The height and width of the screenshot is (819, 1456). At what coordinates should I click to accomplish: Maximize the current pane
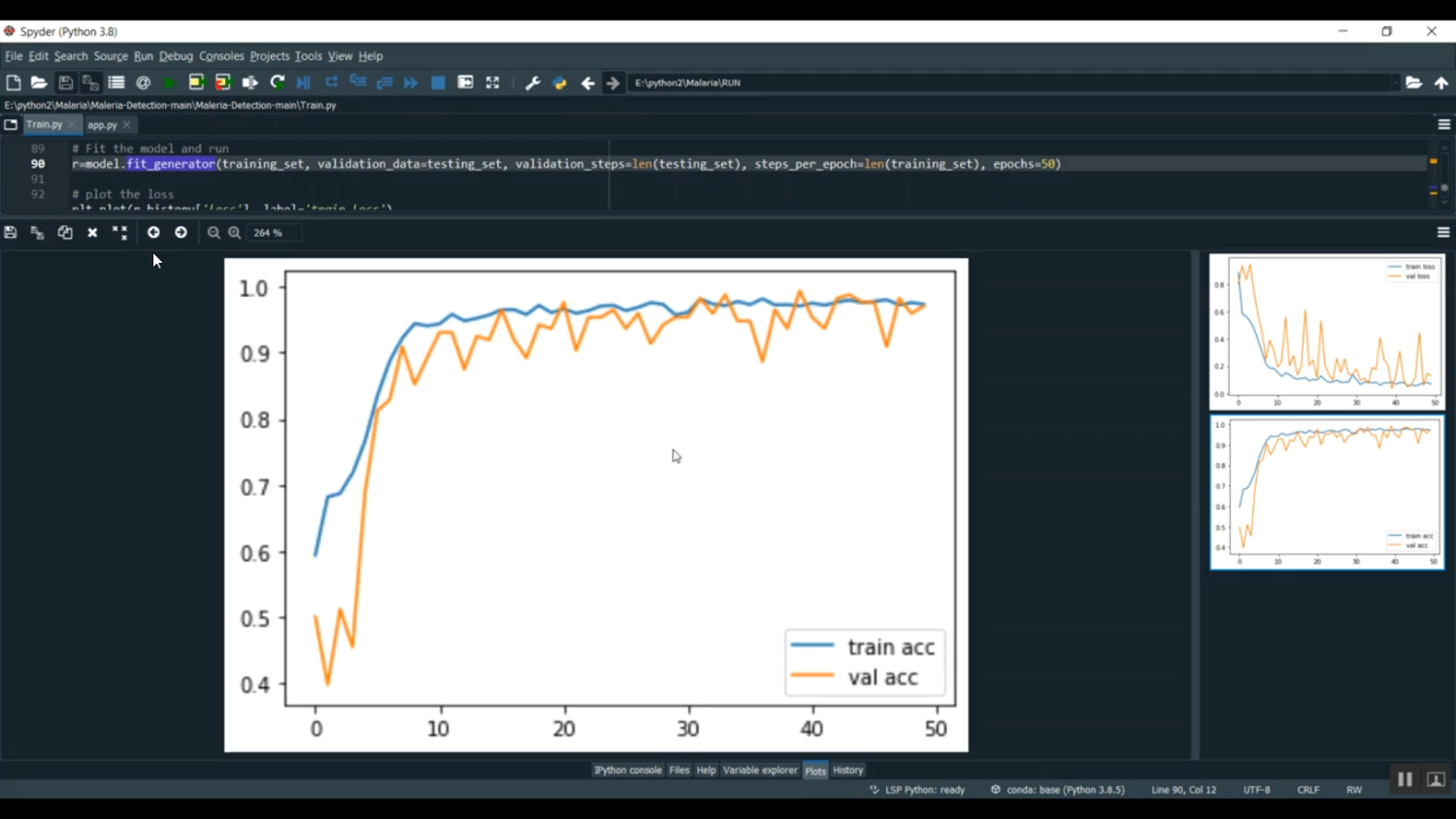tap(492, 83)
